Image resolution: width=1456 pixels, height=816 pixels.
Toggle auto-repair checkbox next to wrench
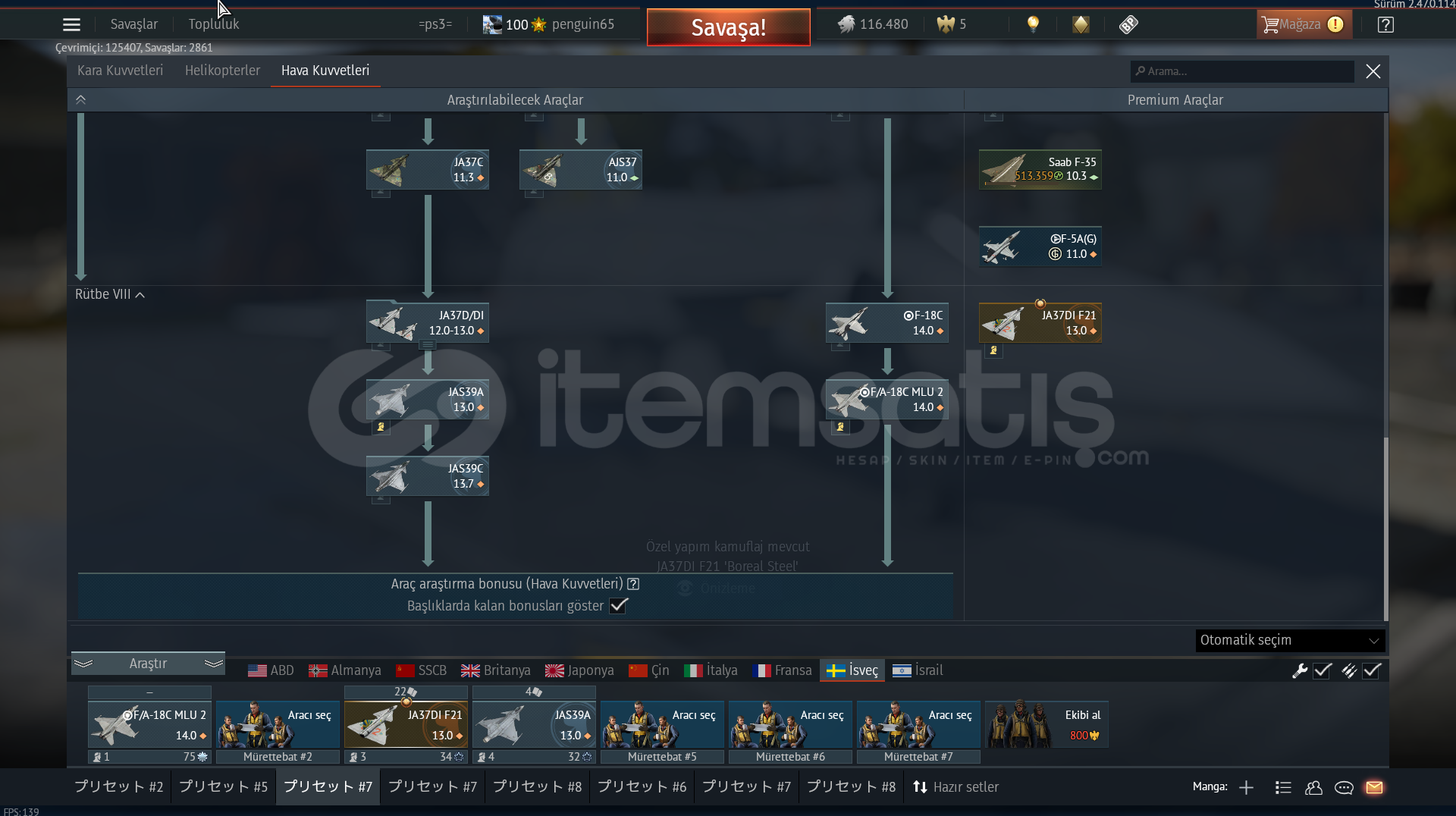pos(1323,670)
